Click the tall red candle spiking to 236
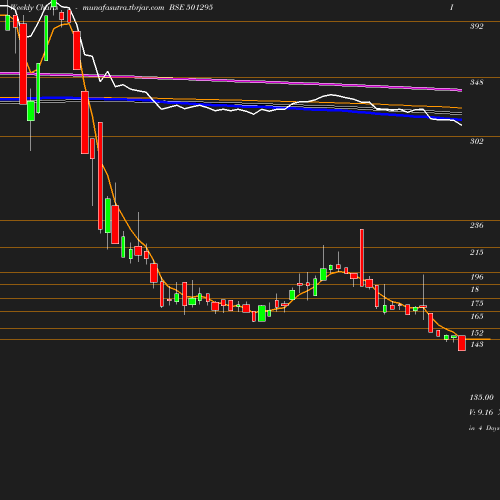The width and height of the screenshot is (500, 500). click(x=362, y=258)
